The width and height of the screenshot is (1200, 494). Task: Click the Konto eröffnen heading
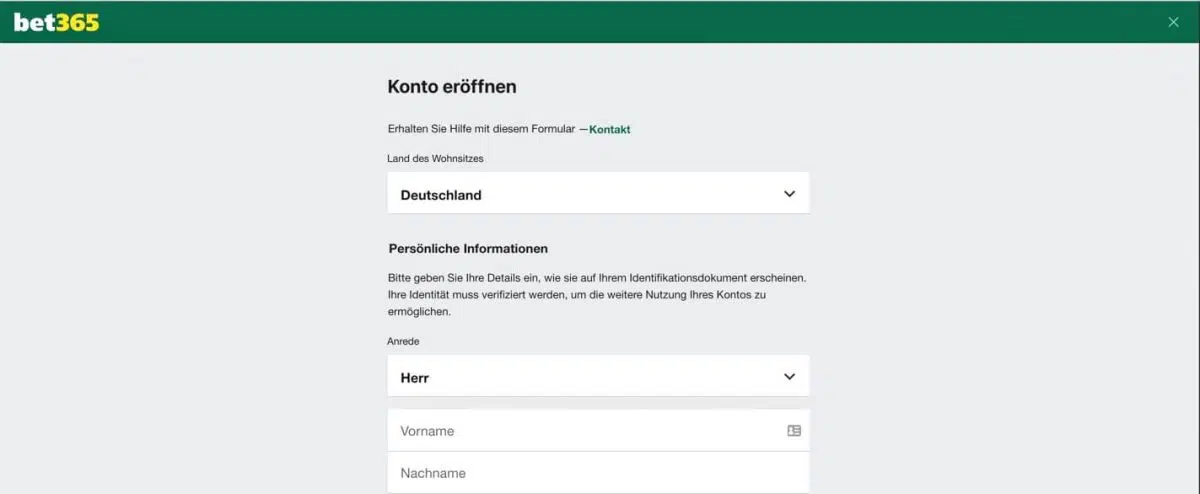pos(452,87)
